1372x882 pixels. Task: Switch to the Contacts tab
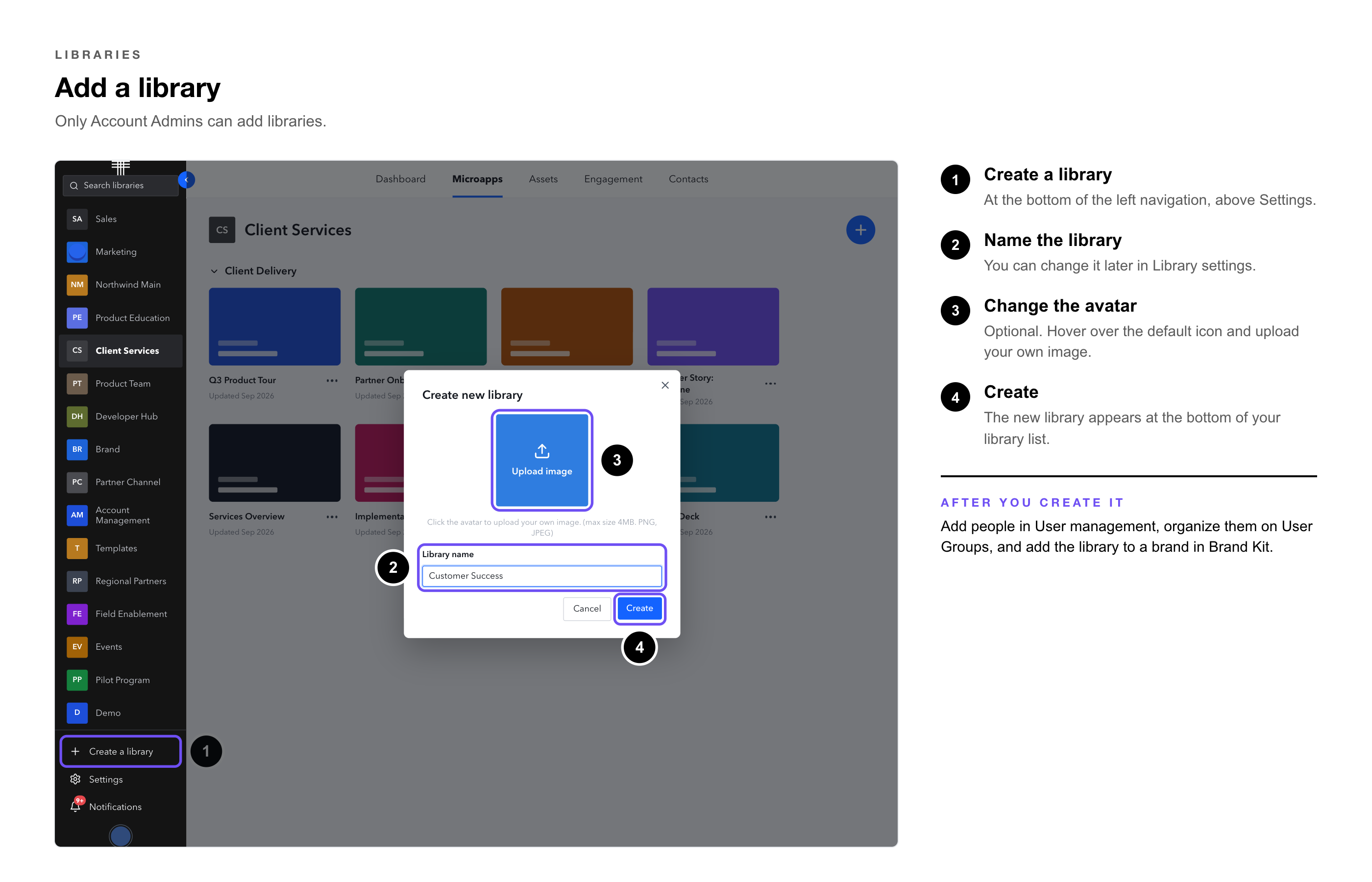click(x=688, y=179)
